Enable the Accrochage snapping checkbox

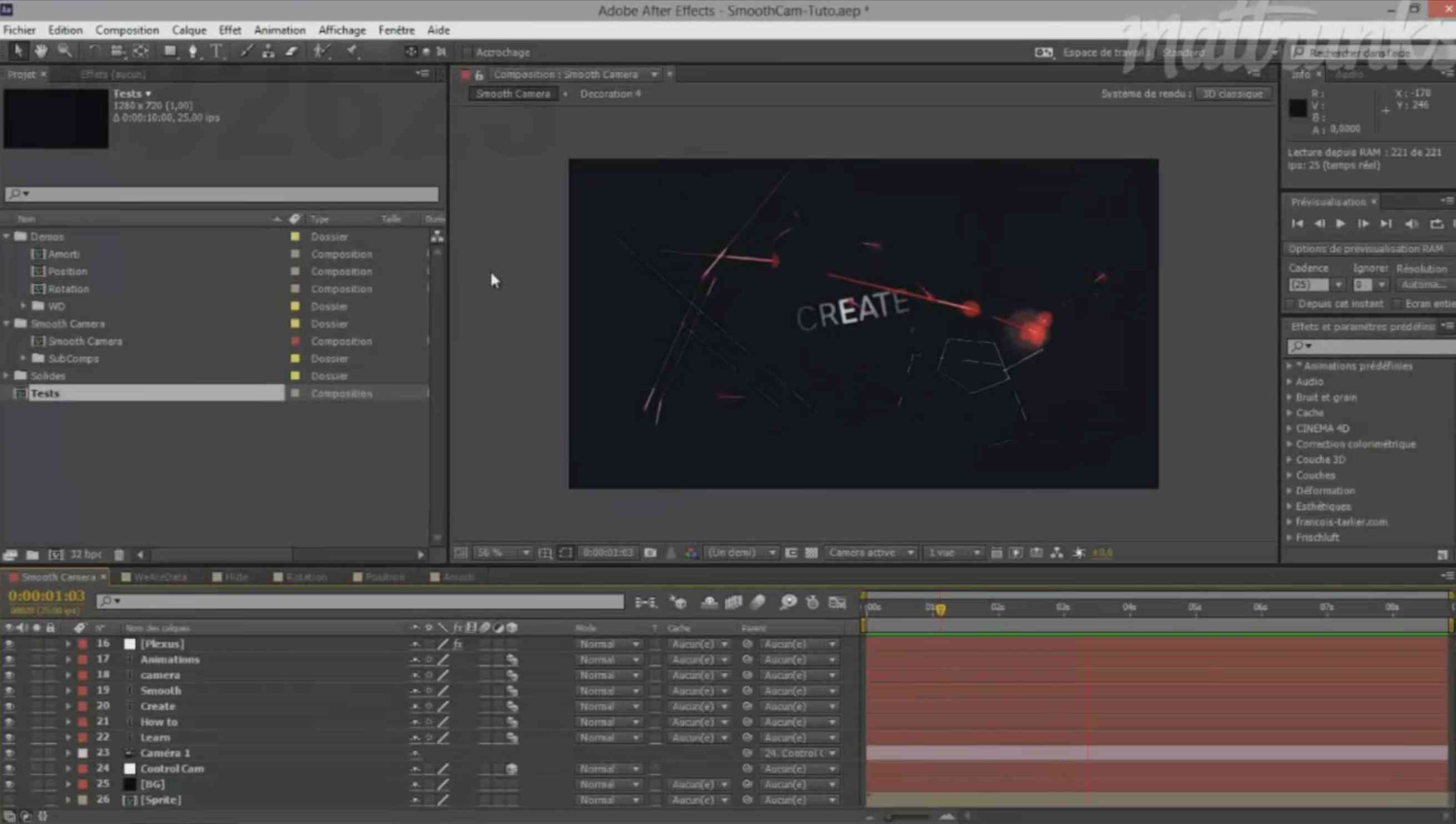(467, 52)
